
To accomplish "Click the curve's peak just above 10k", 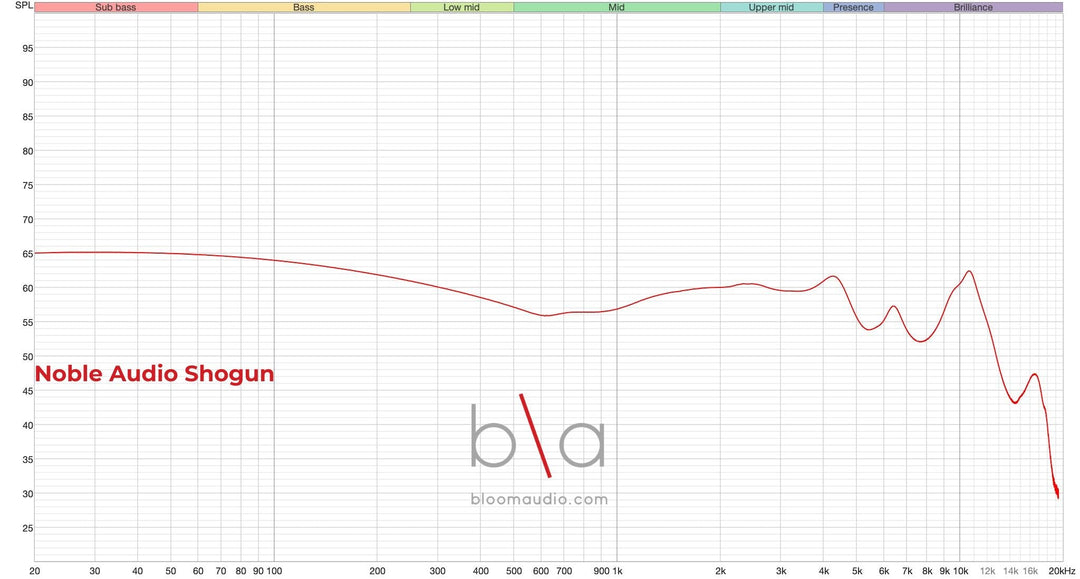I will pos(968,271).
